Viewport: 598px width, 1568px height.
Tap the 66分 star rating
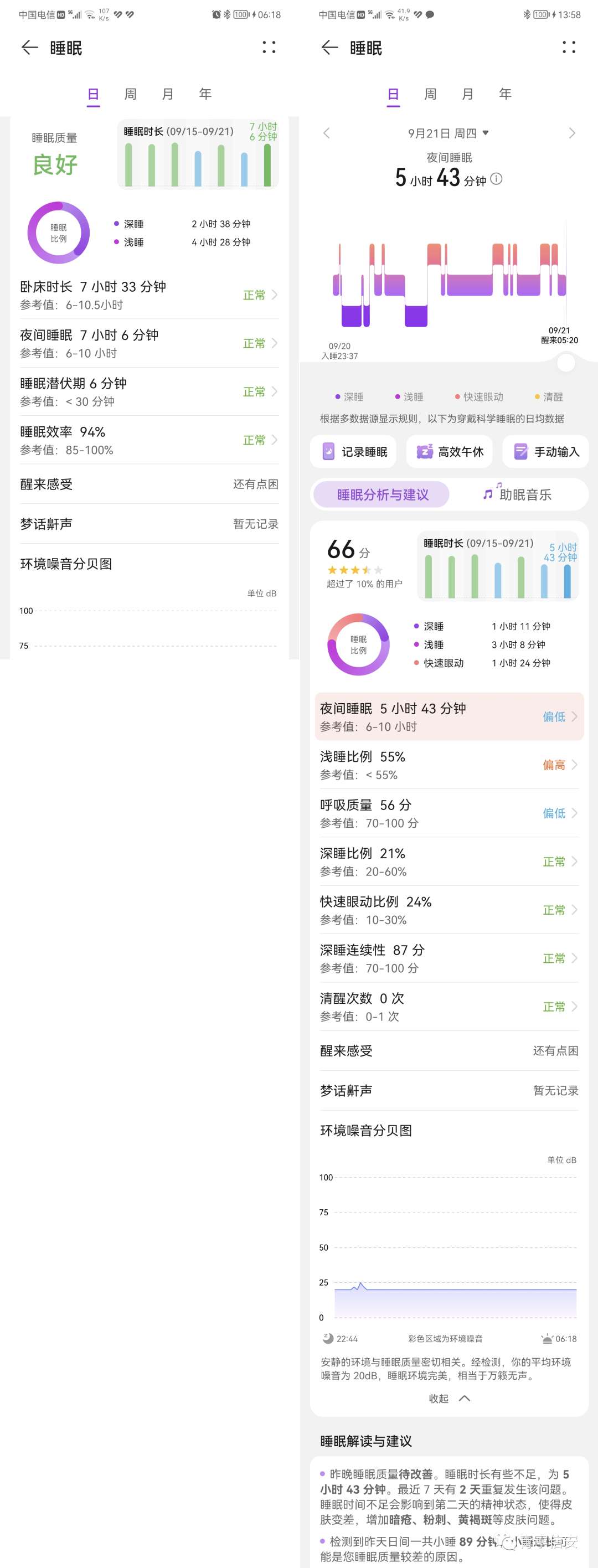click(x=355, y=570)
